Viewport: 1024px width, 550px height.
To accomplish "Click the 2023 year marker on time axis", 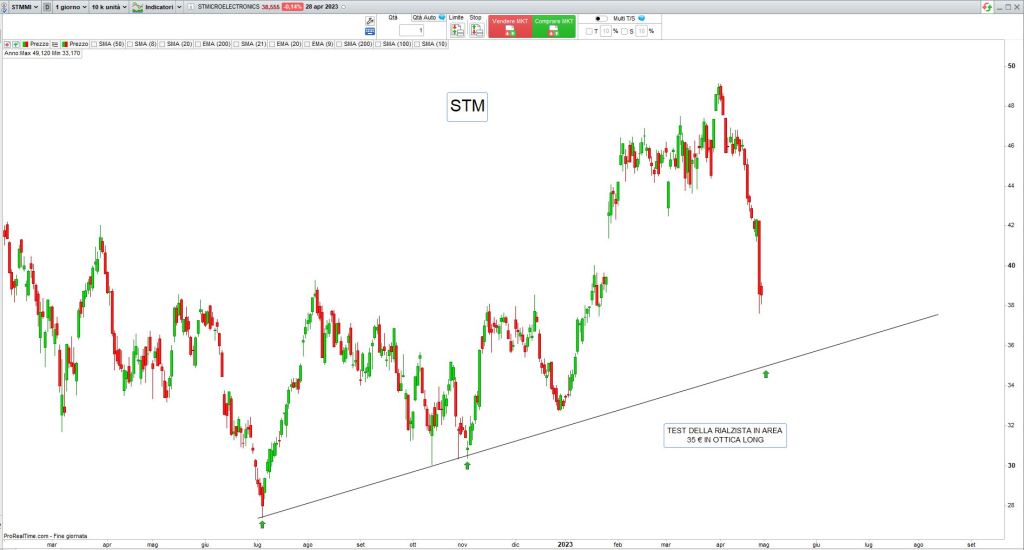I will coord(565,544).
